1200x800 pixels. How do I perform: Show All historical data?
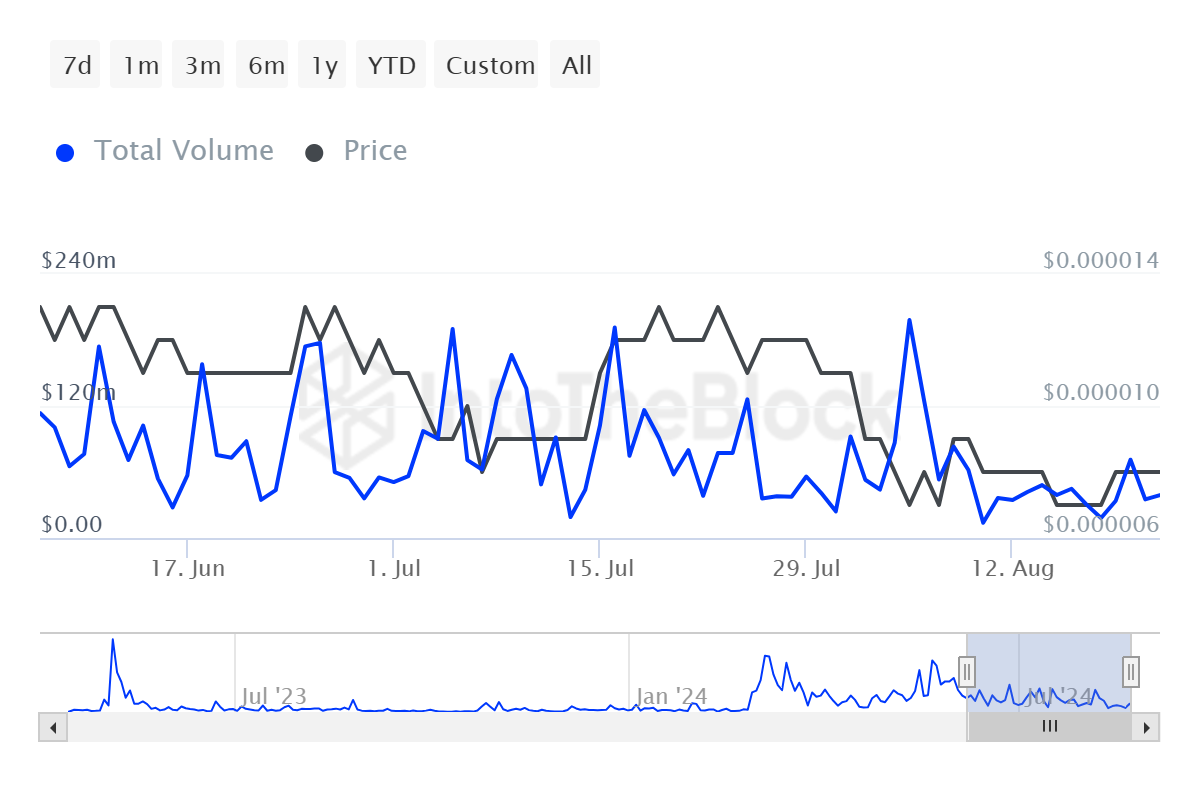[x=577, y=66]
